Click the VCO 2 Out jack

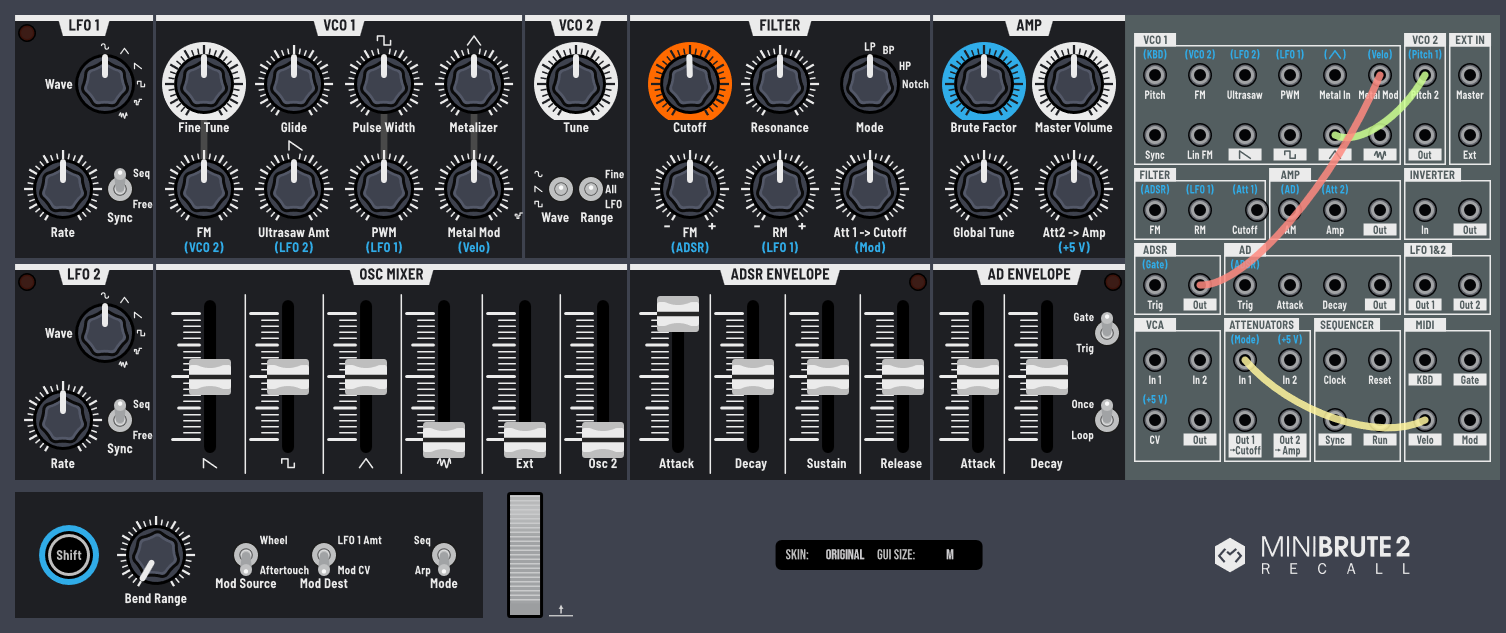pos(1425,135)
